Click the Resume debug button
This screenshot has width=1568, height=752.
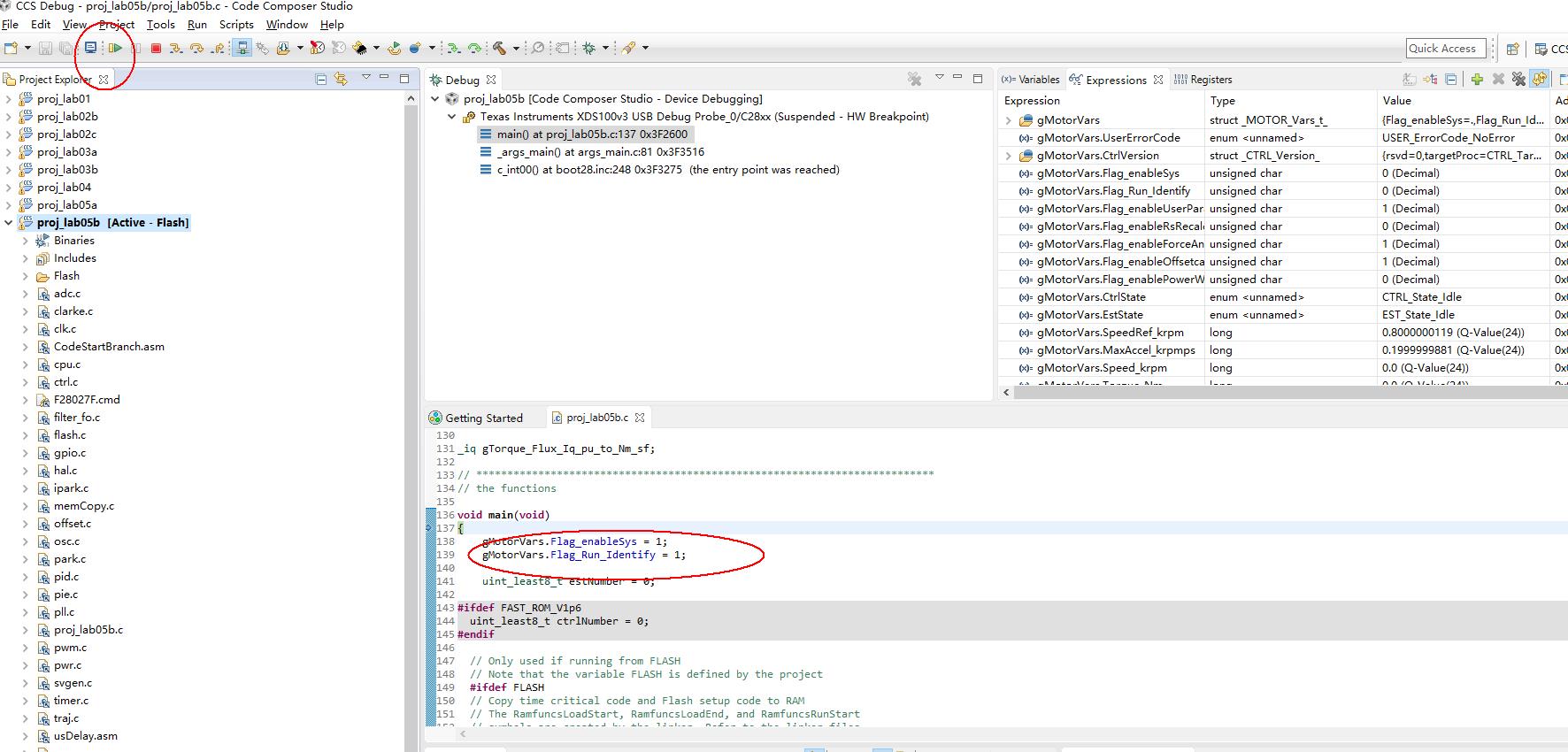coord(116,48)
